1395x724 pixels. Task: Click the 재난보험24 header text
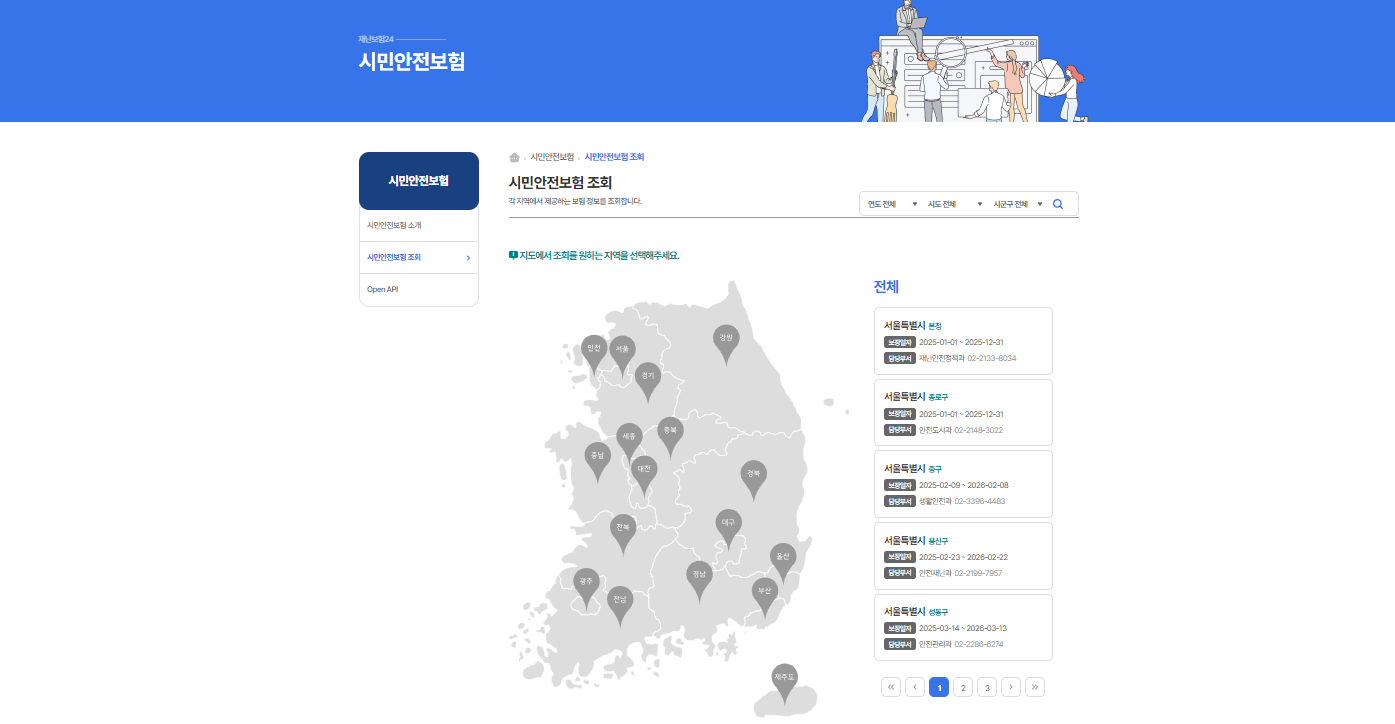[x=376, y=39]
